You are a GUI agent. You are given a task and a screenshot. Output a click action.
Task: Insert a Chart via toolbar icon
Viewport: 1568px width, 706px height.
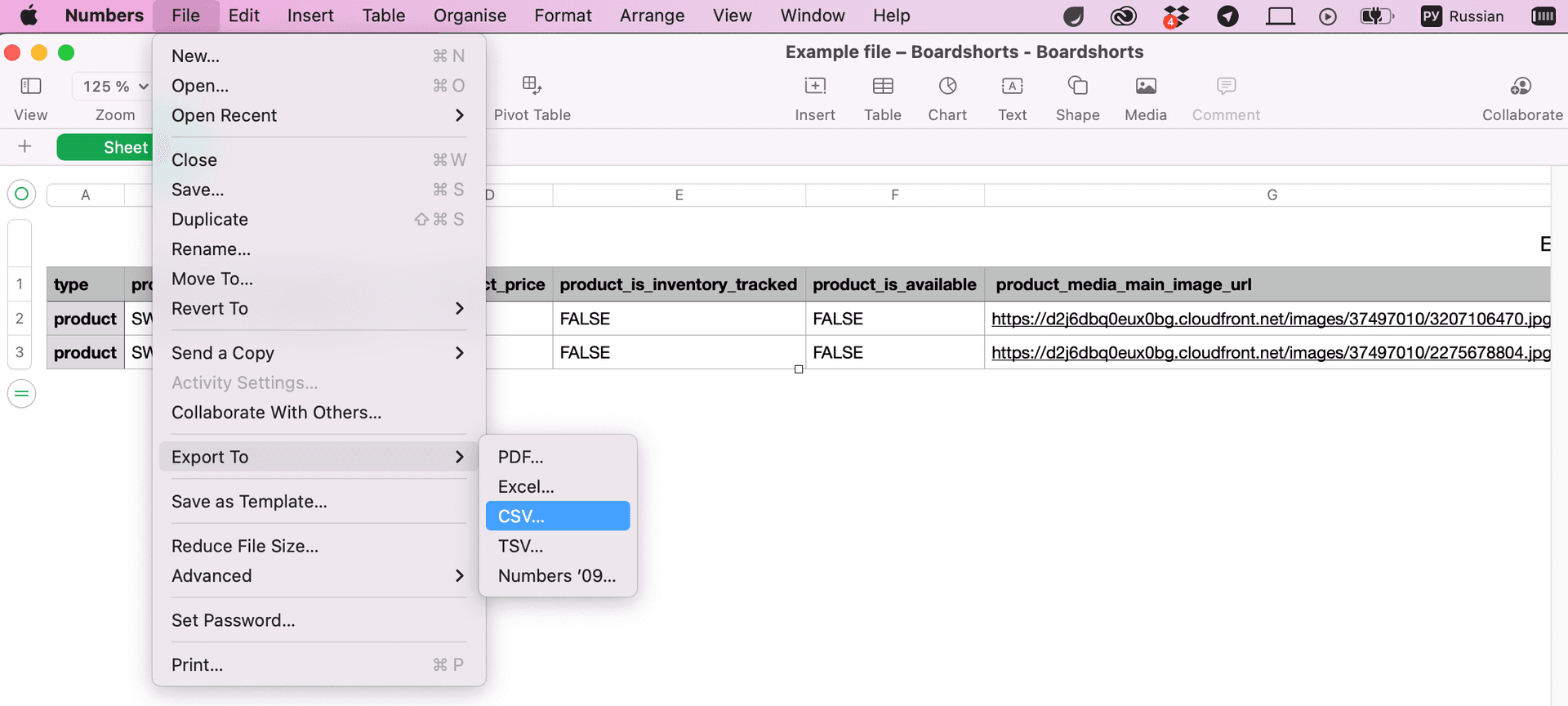click(947, 86)
